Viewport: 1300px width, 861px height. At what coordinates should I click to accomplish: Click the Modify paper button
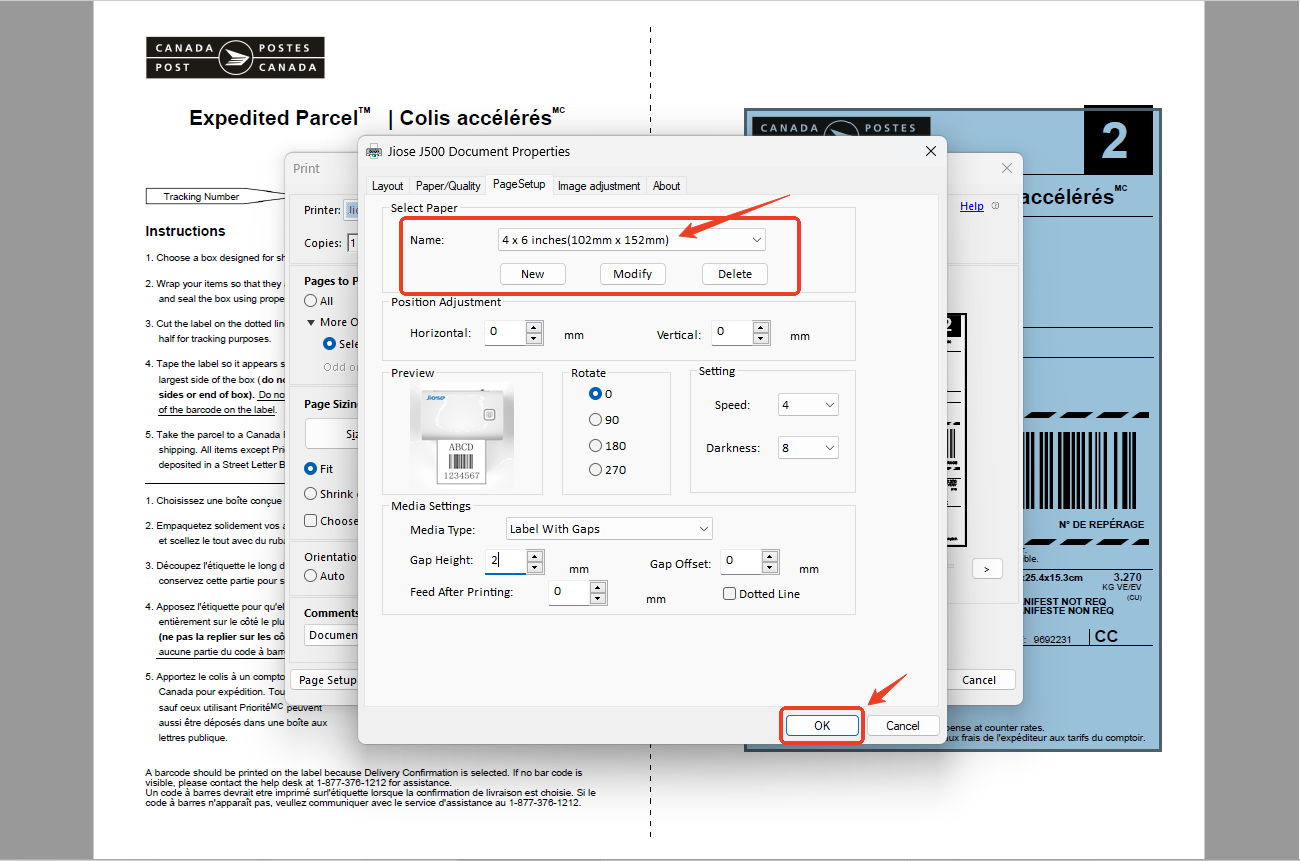[633, 274]
